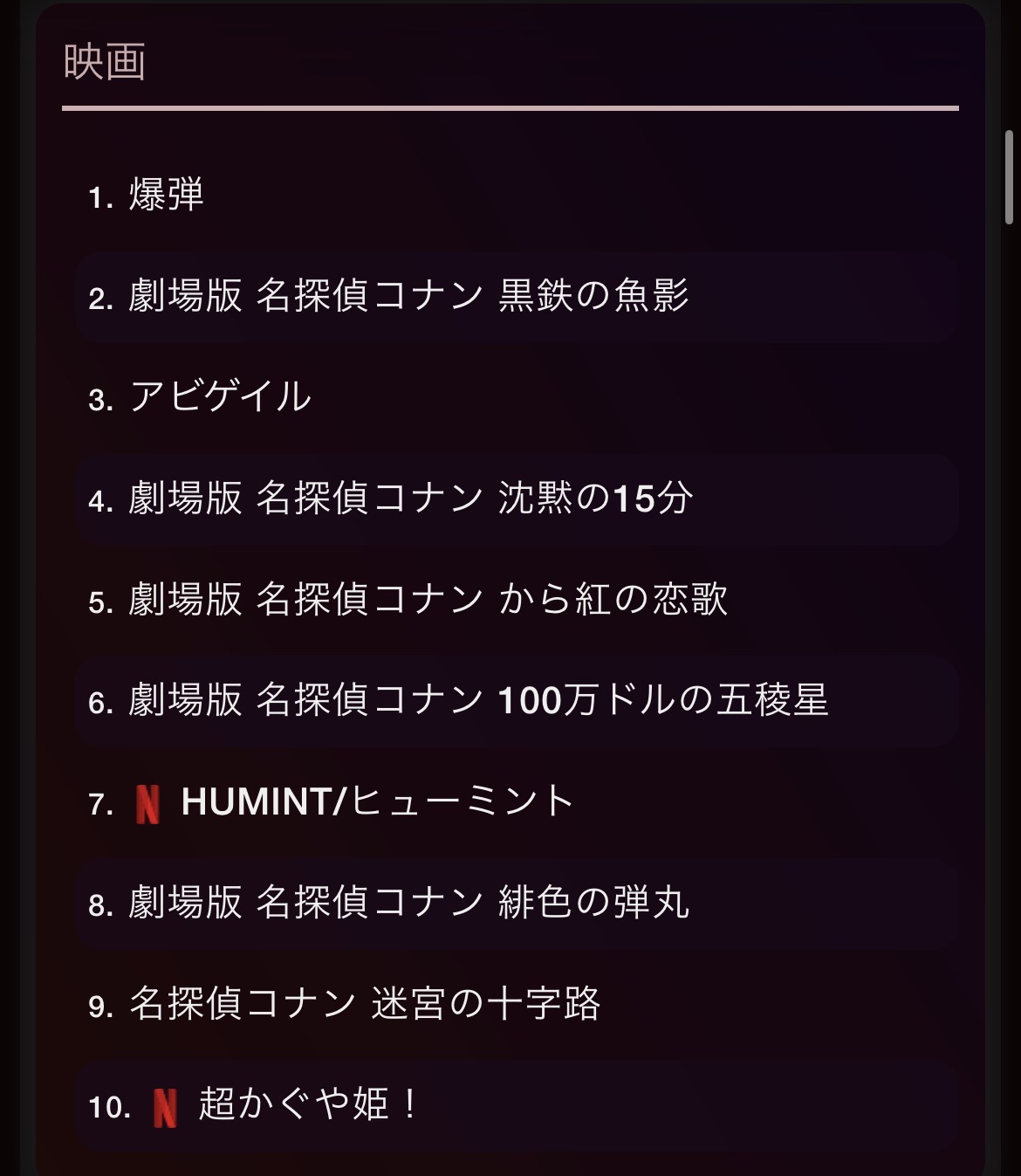Open the movie titled 爆弾

coord(166,195)
